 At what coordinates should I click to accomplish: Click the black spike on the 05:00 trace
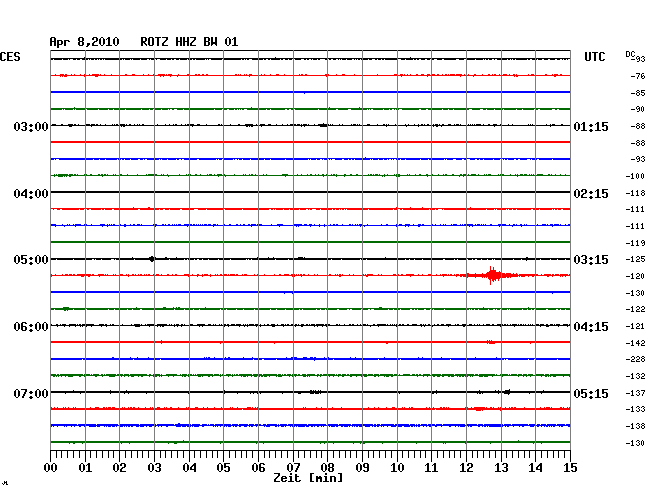pyautogui.click(x=152, y=259)
